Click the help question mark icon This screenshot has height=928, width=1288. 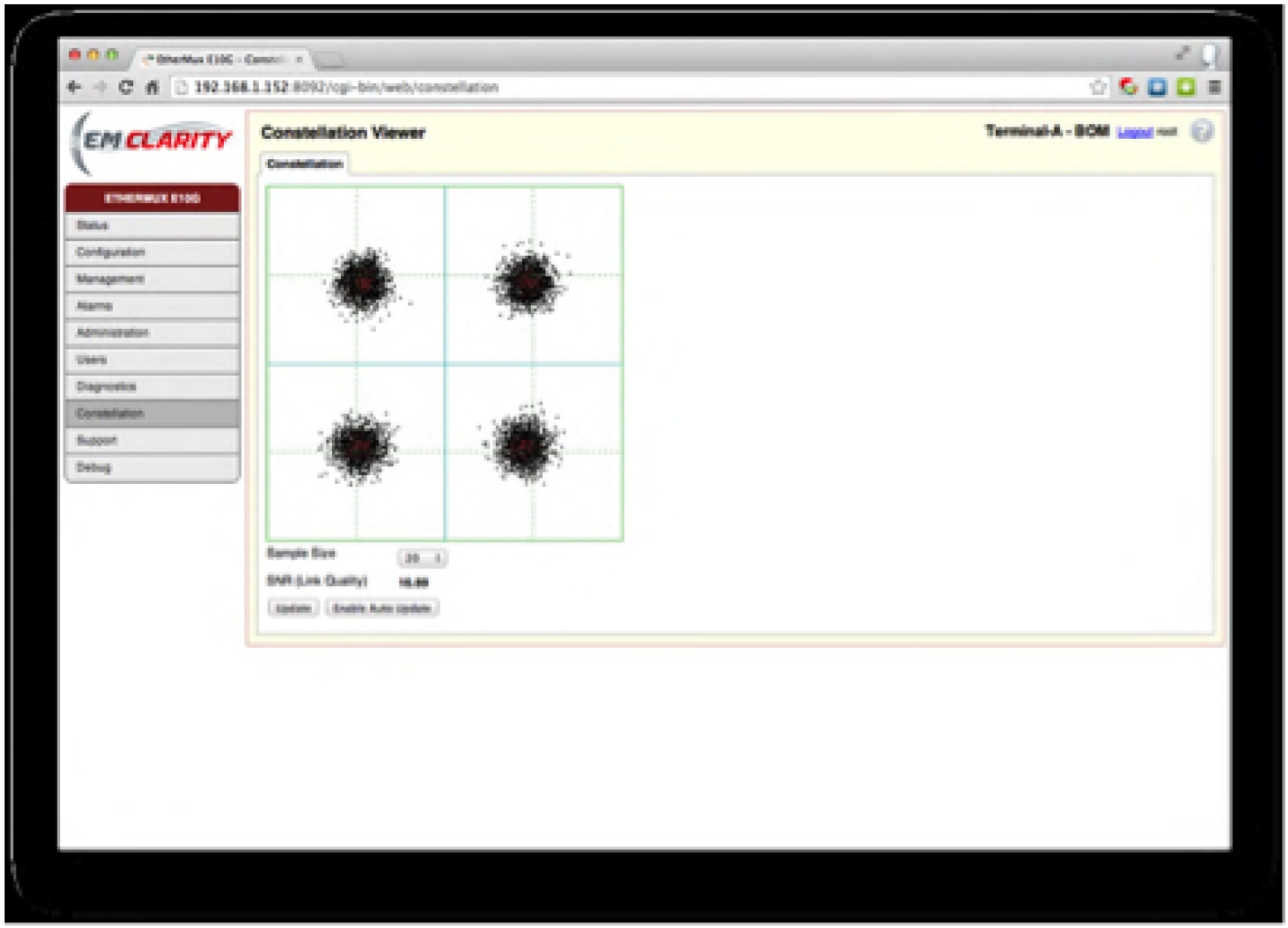[1201, 132]
